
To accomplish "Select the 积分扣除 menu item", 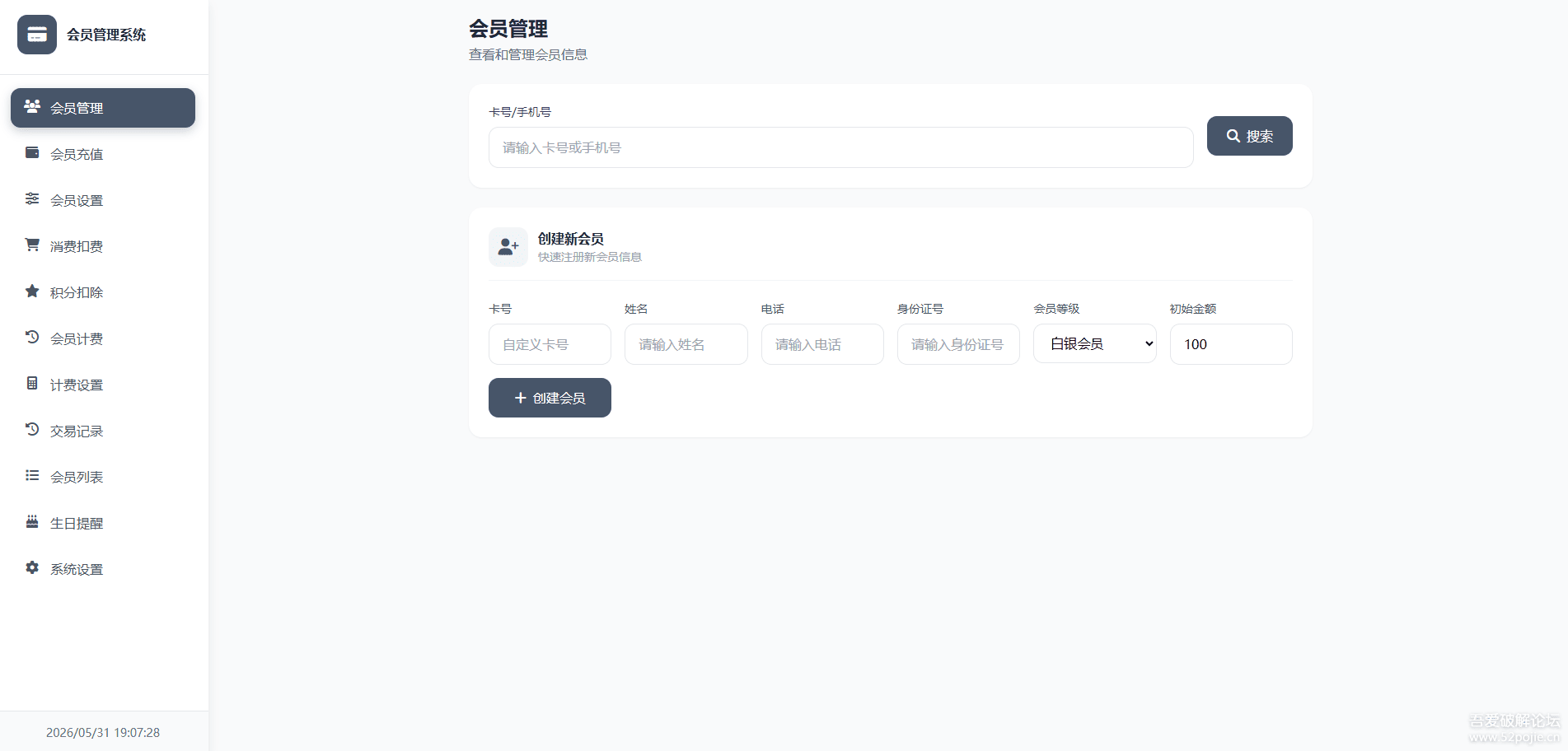I will pyautogui.click(x=103, y=292).
